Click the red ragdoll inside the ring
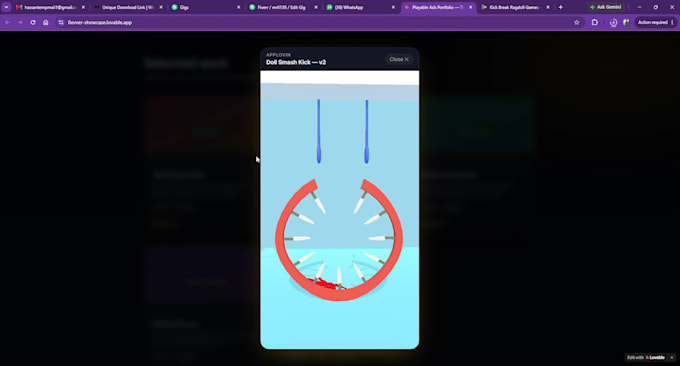The width and height of the screenshot is (680, 366). coord(328,284)
